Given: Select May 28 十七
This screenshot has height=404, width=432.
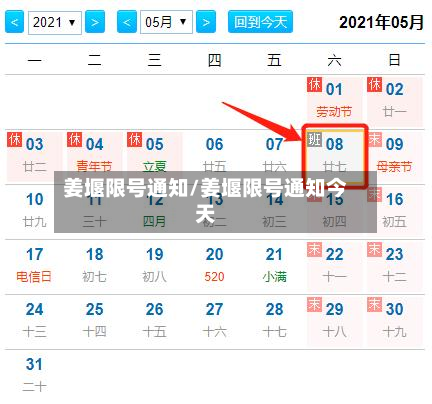Looking at the screenshot, I should click(275, 321).
